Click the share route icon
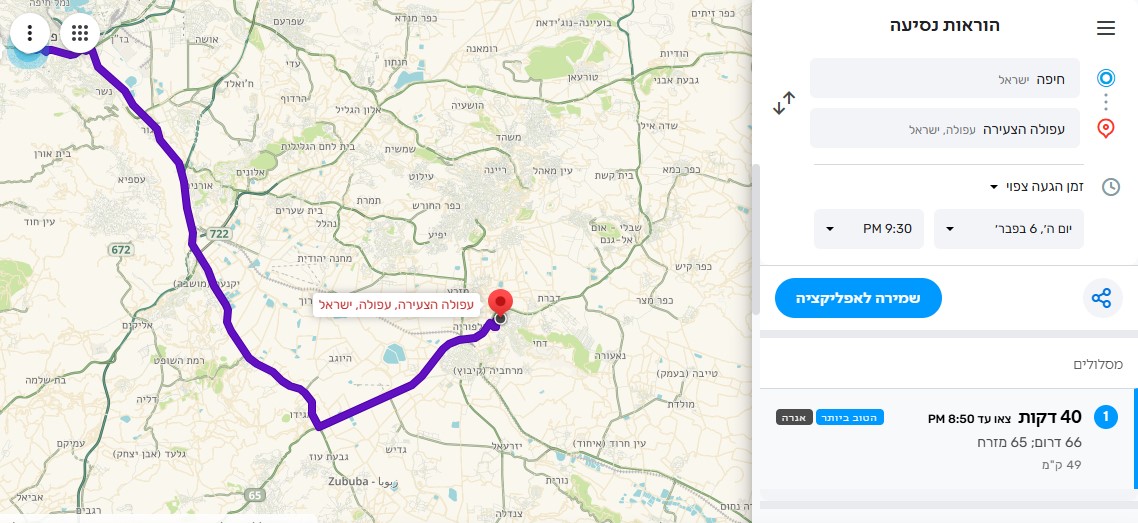Image resolution: width=1138 pixels, height=523 pixels. click(x=1101, y=298)
